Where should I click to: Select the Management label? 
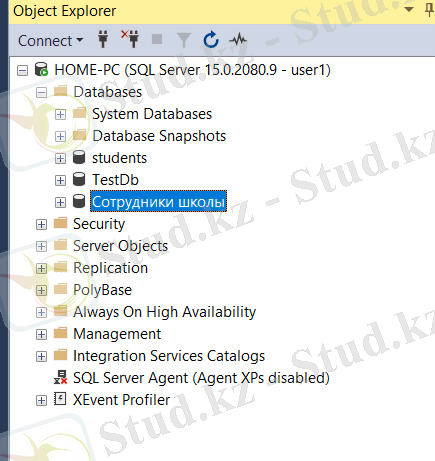(x=117, y=334)
